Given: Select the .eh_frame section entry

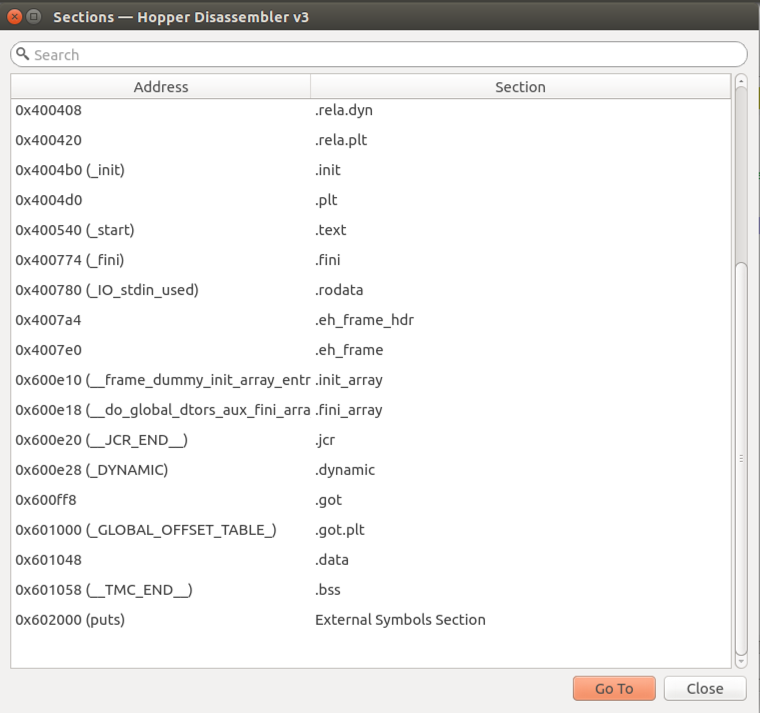Looking at the screenshot, I should point(349,350).
